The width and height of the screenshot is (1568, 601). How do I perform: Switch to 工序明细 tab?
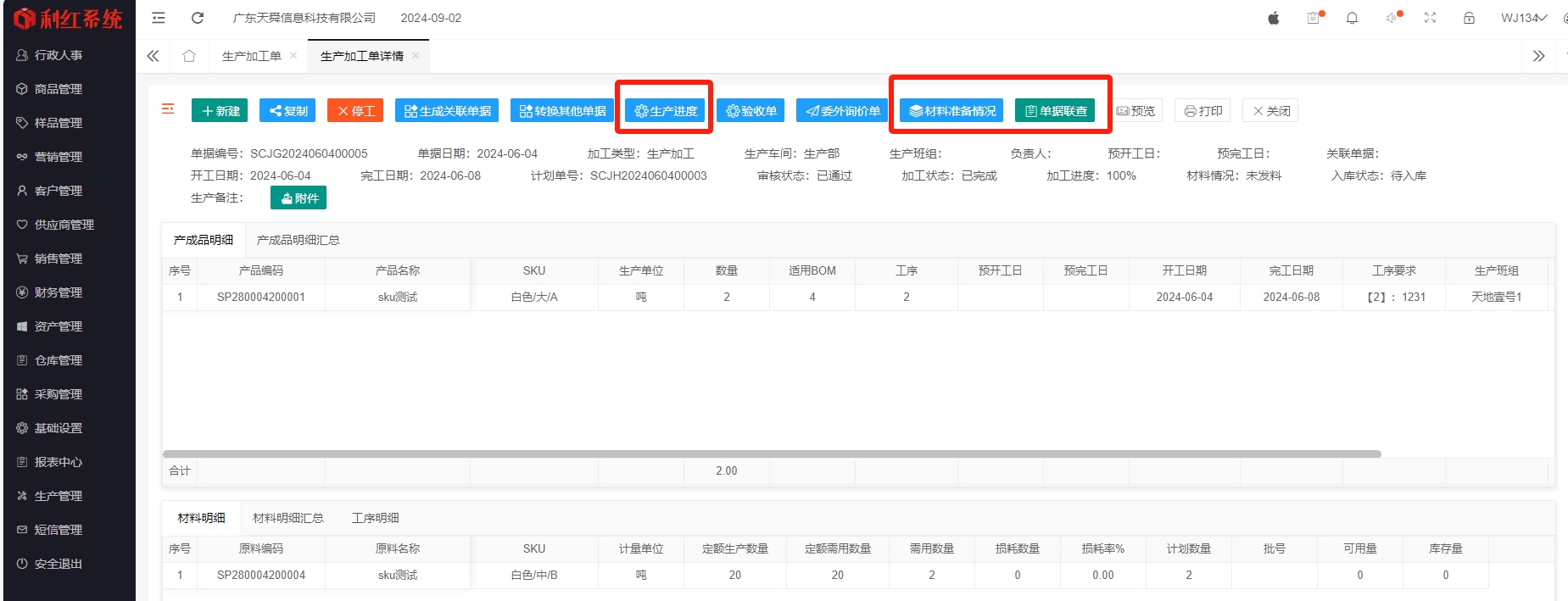tap(376, 518)
